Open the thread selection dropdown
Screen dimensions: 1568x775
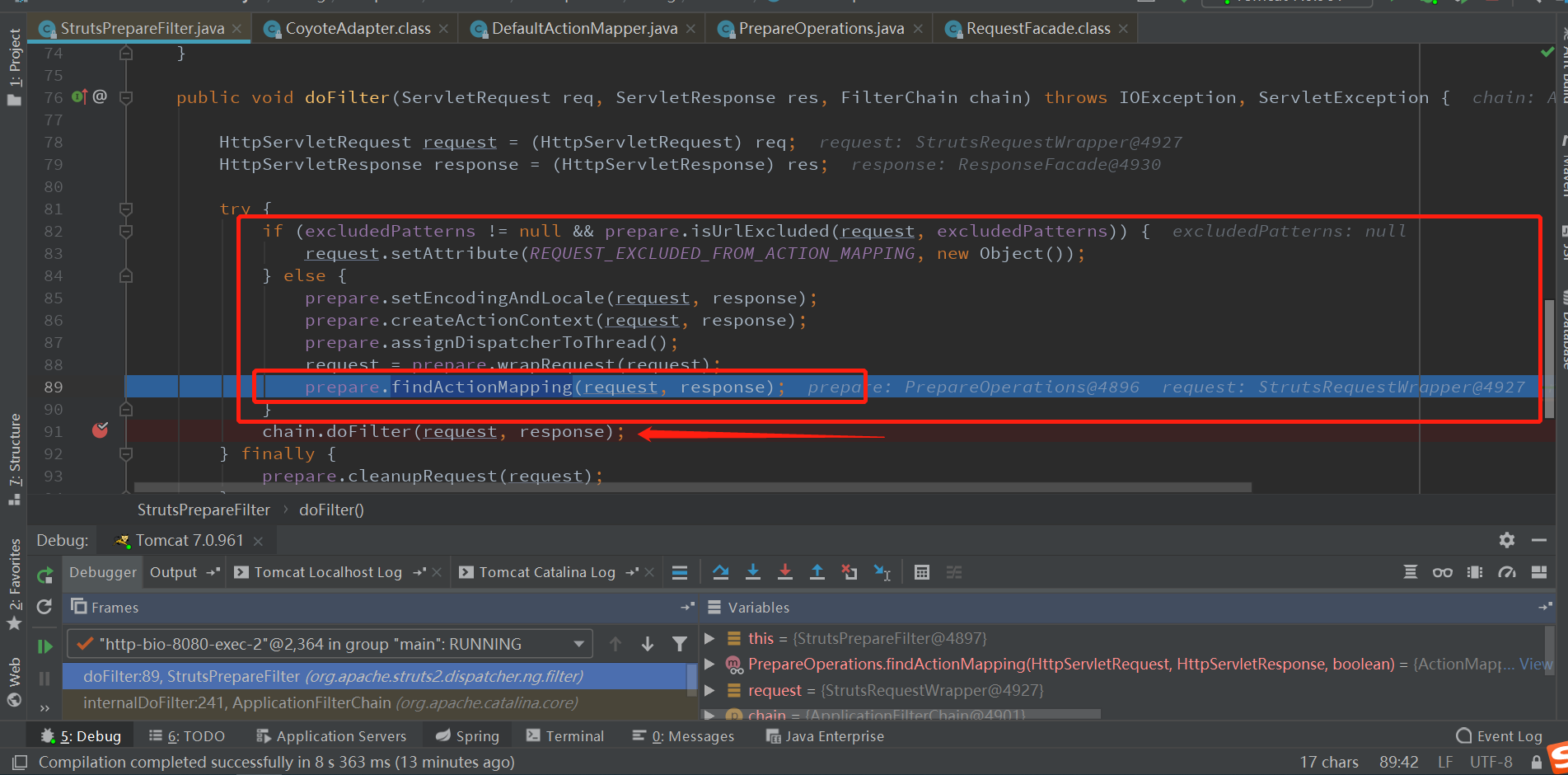(x=579, y=644)
